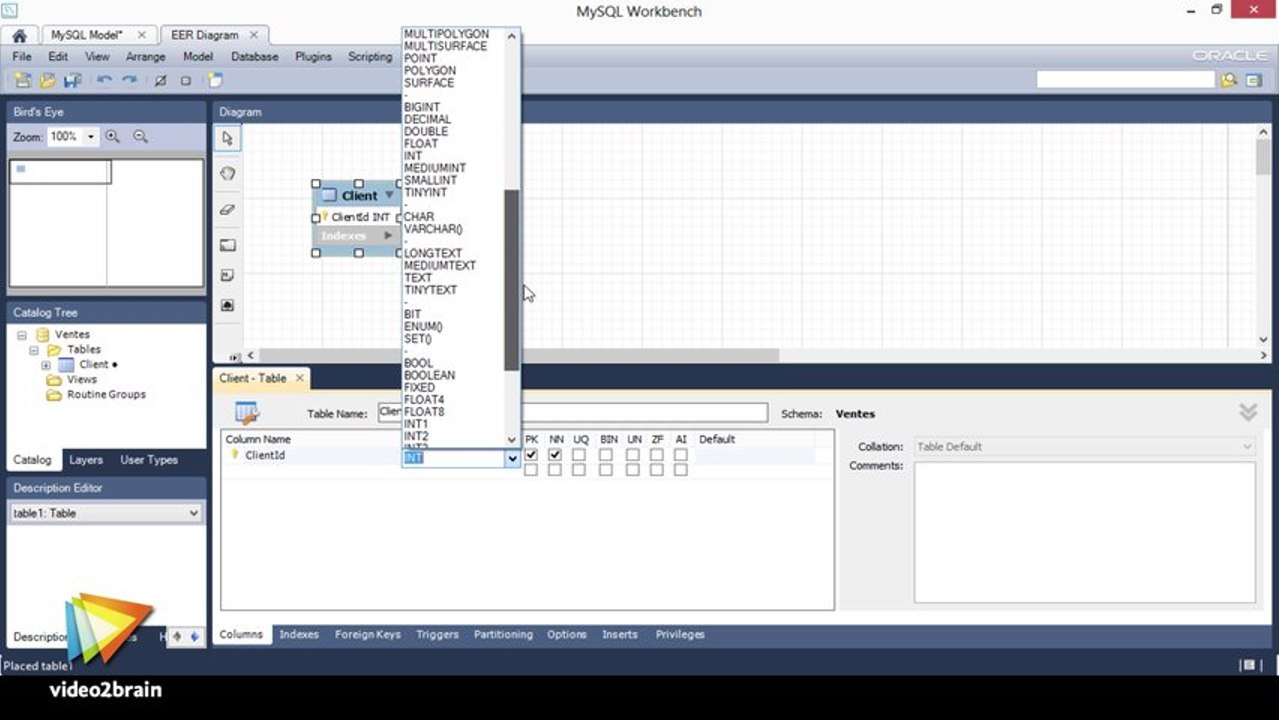Redo the last action

point(129,80)
